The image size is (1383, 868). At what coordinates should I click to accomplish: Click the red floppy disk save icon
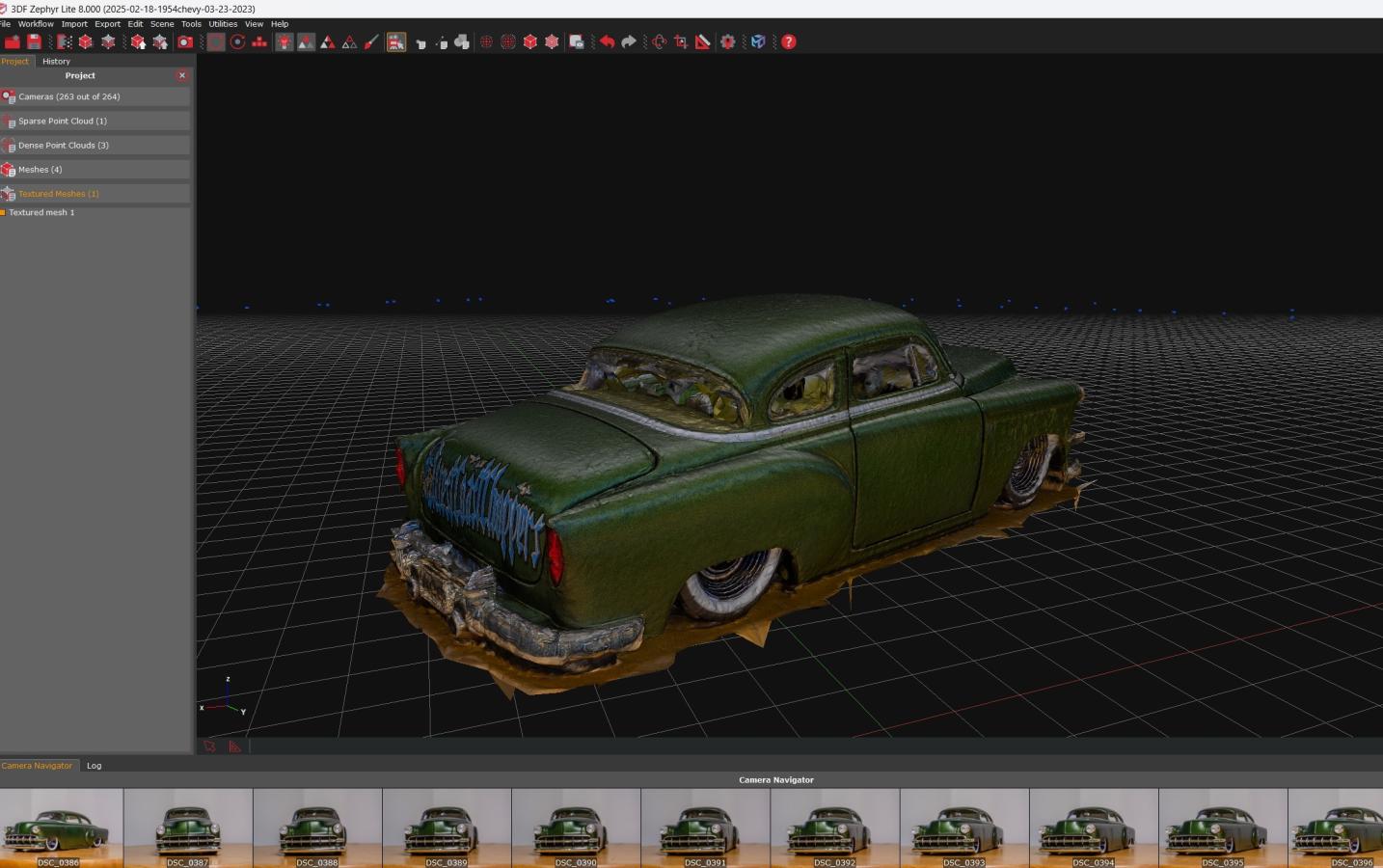(35, 41)
